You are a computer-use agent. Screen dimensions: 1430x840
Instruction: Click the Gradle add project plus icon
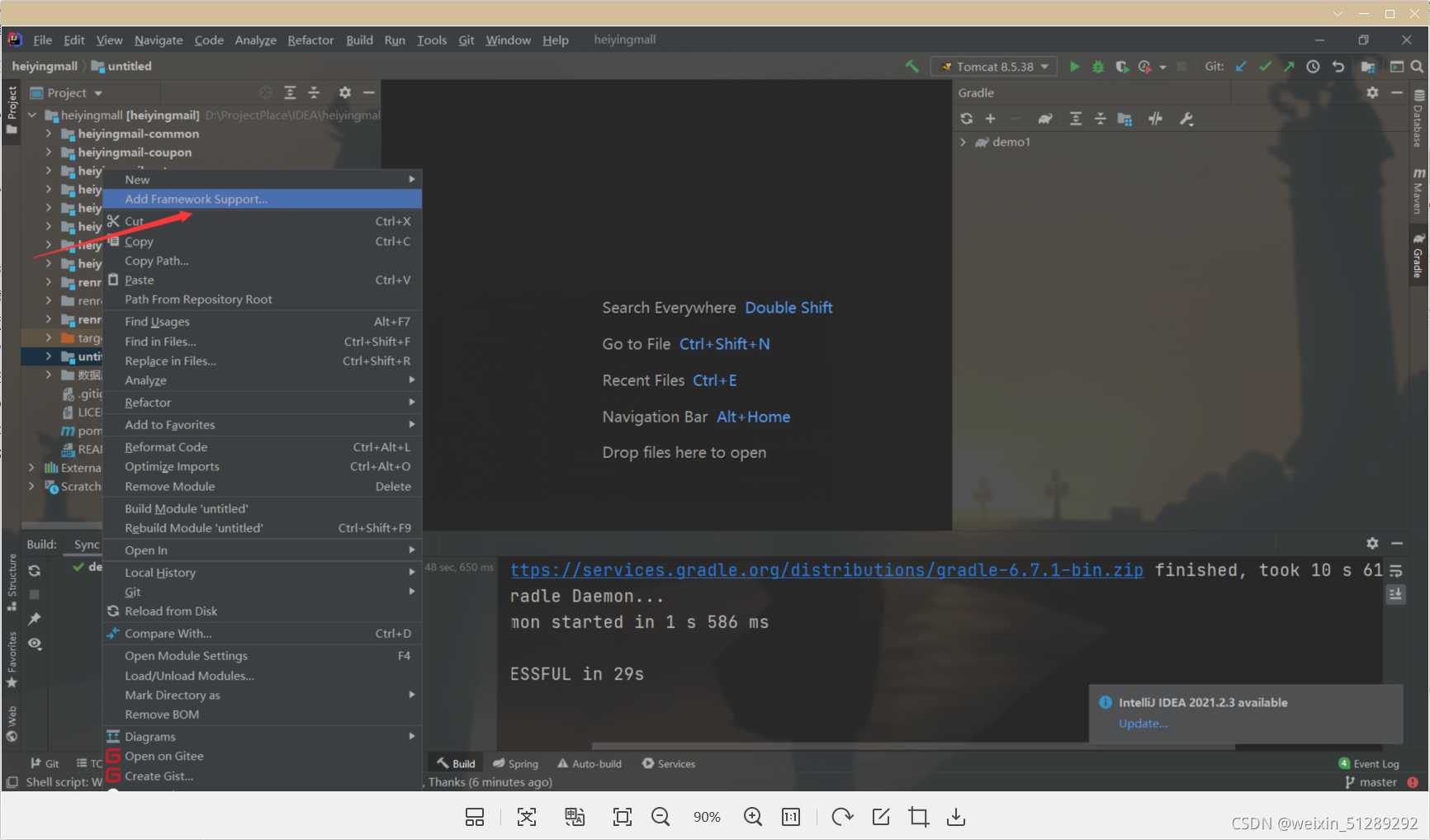tap(991, 119)
